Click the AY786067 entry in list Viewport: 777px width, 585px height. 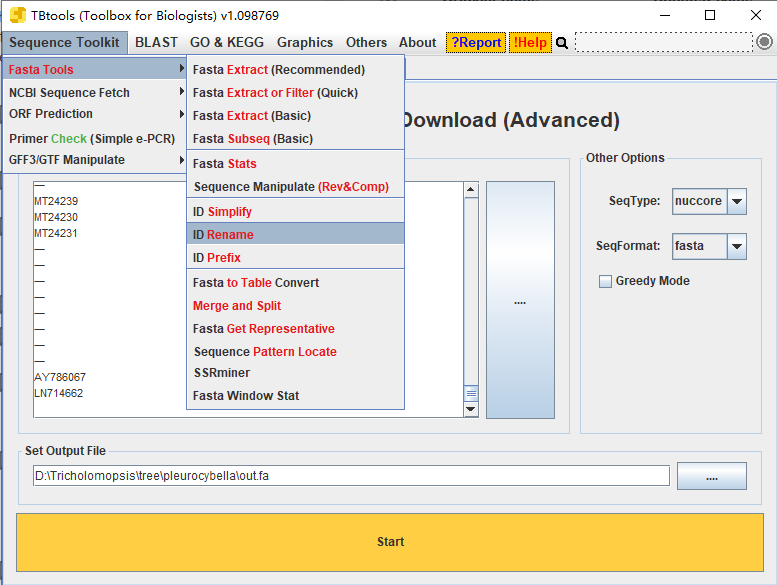(60, 377)
